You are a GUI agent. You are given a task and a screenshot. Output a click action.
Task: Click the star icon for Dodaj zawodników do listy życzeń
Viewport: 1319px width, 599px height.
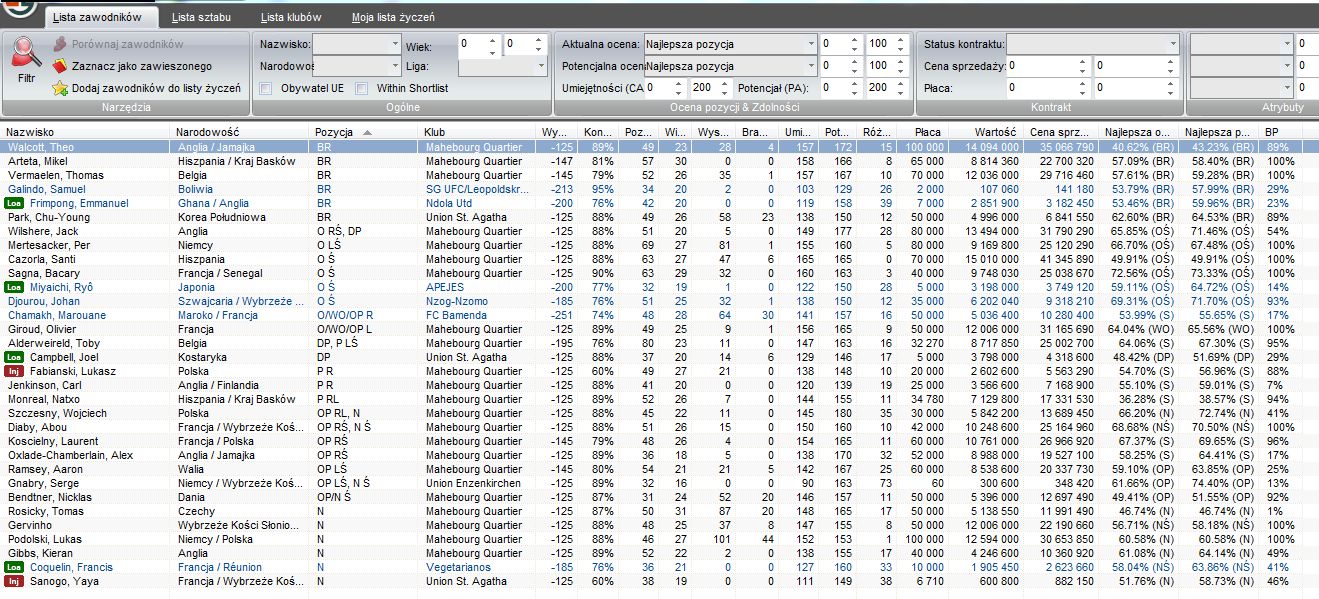point(60,88)
